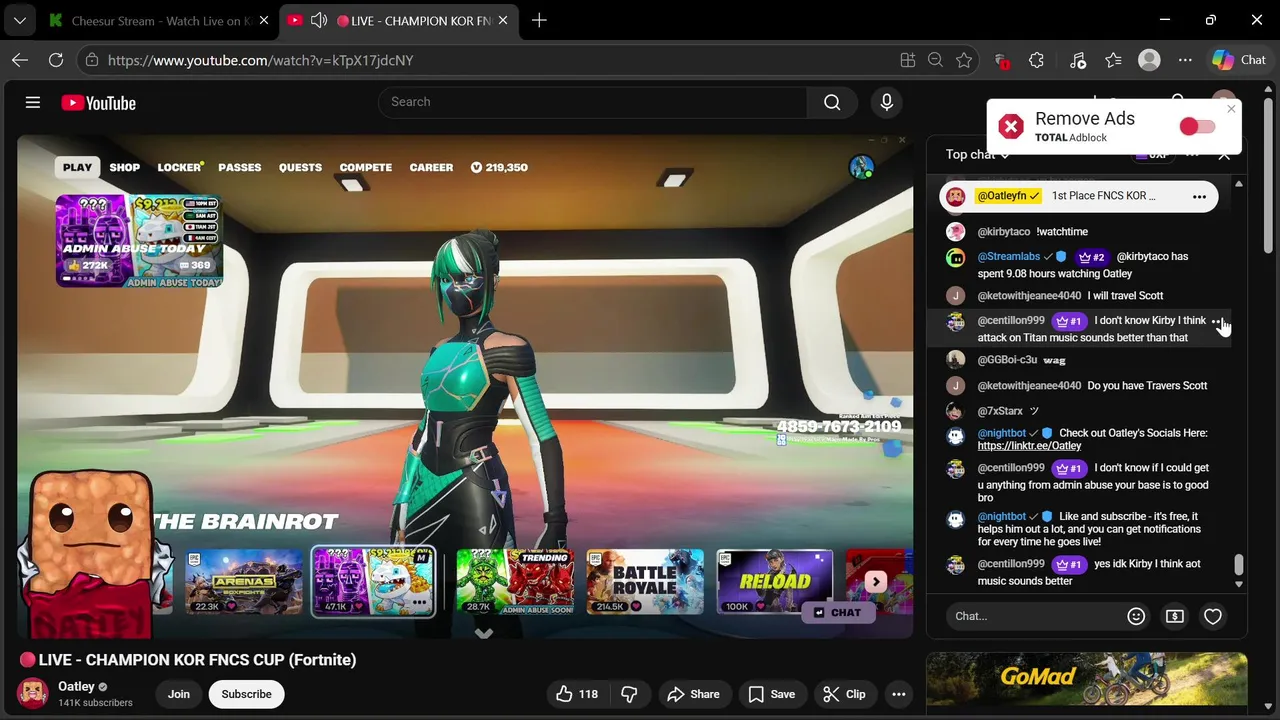
Task: Open the YouTube hamburger guide menu
Action: tap(33, 102)
